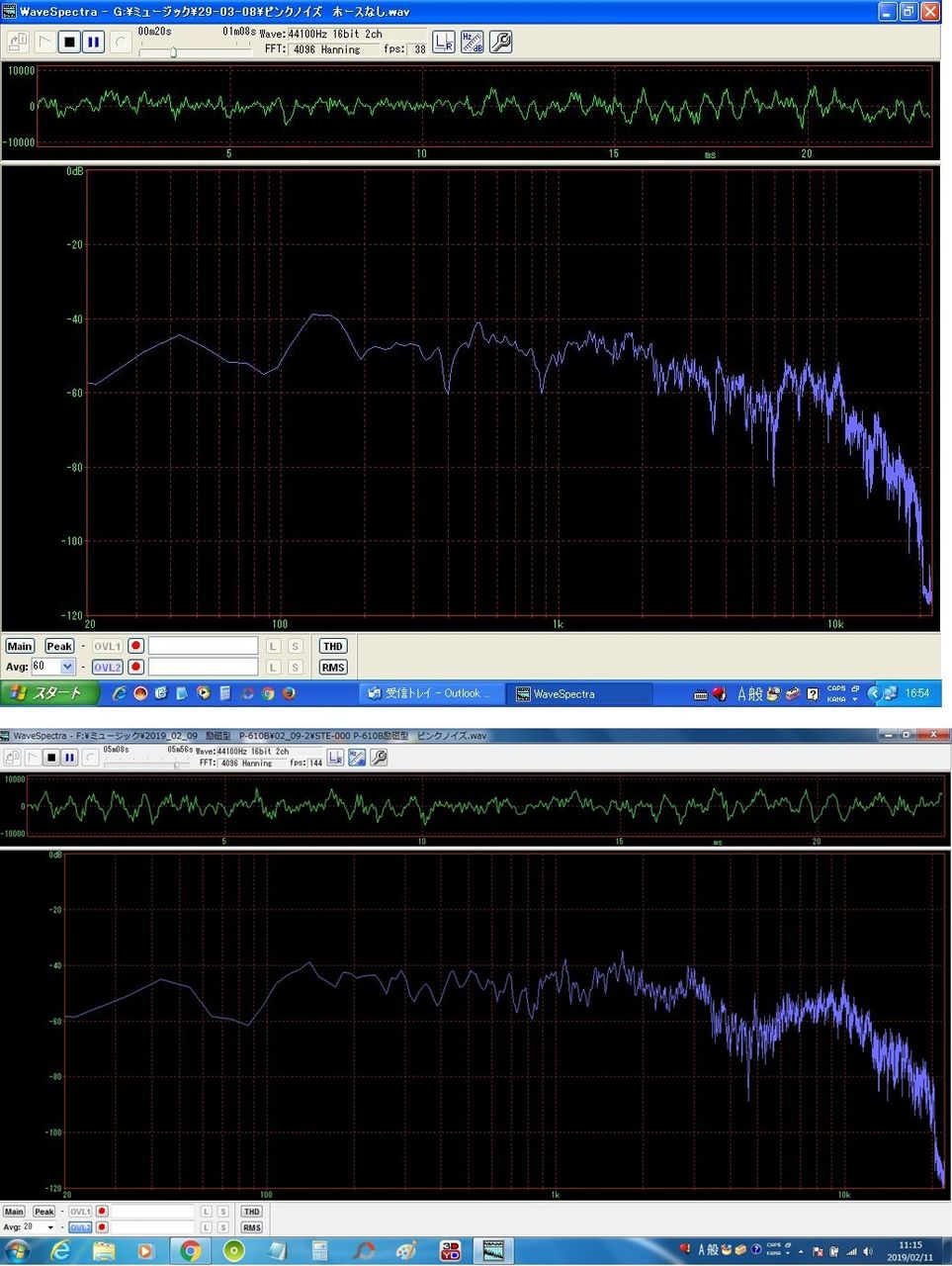Click the record icon in ホースなし.wav window toolbar
The width and height of the screenshot is (952, 1266).
coord(121,42)
